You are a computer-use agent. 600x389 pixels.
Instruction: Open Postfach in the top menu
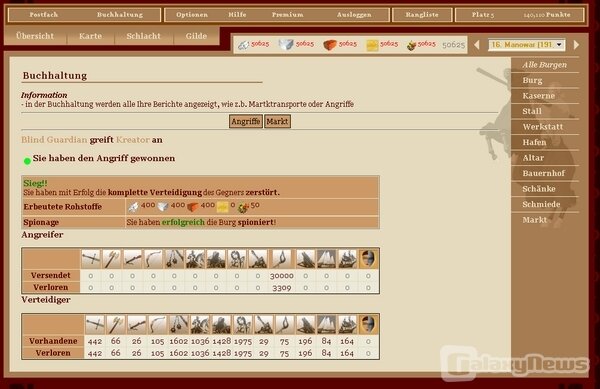click(x=44, y=15)
